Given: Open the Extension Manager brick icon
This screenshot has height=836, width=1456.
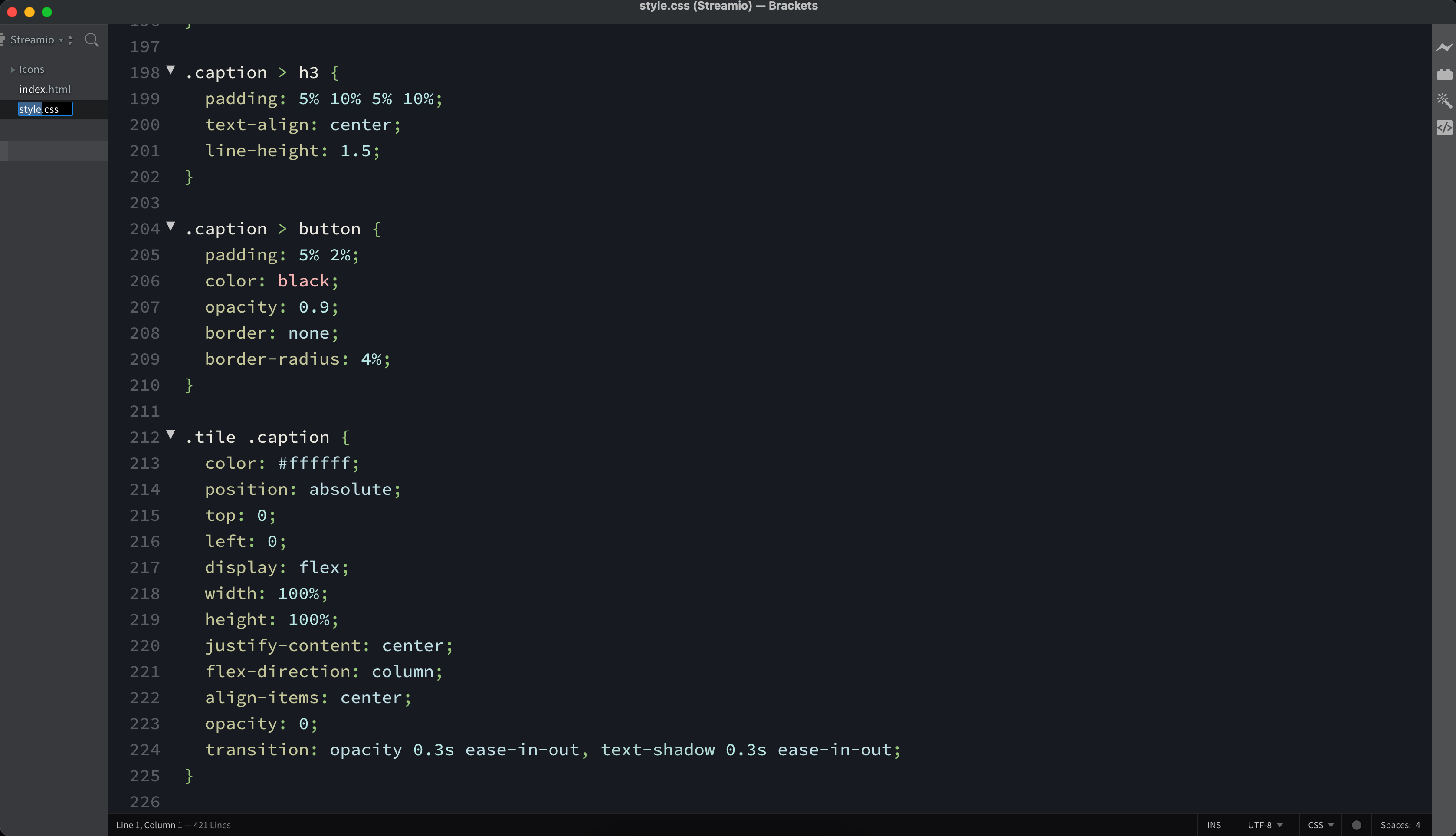Looking at the screenshot, I should 1445,73.
